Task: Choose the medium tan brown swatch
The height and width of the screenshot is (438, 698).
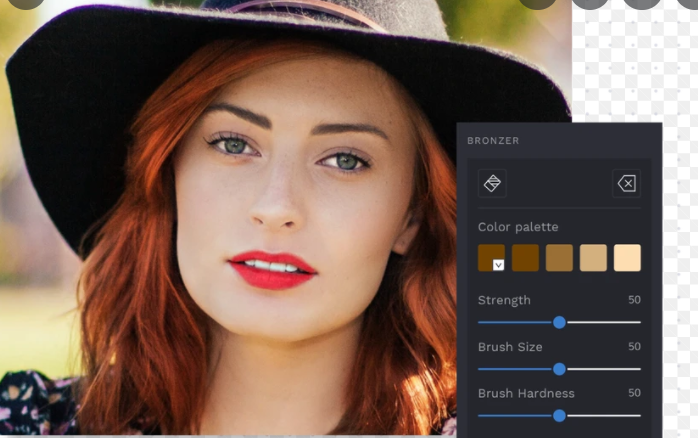Action: 559,257
